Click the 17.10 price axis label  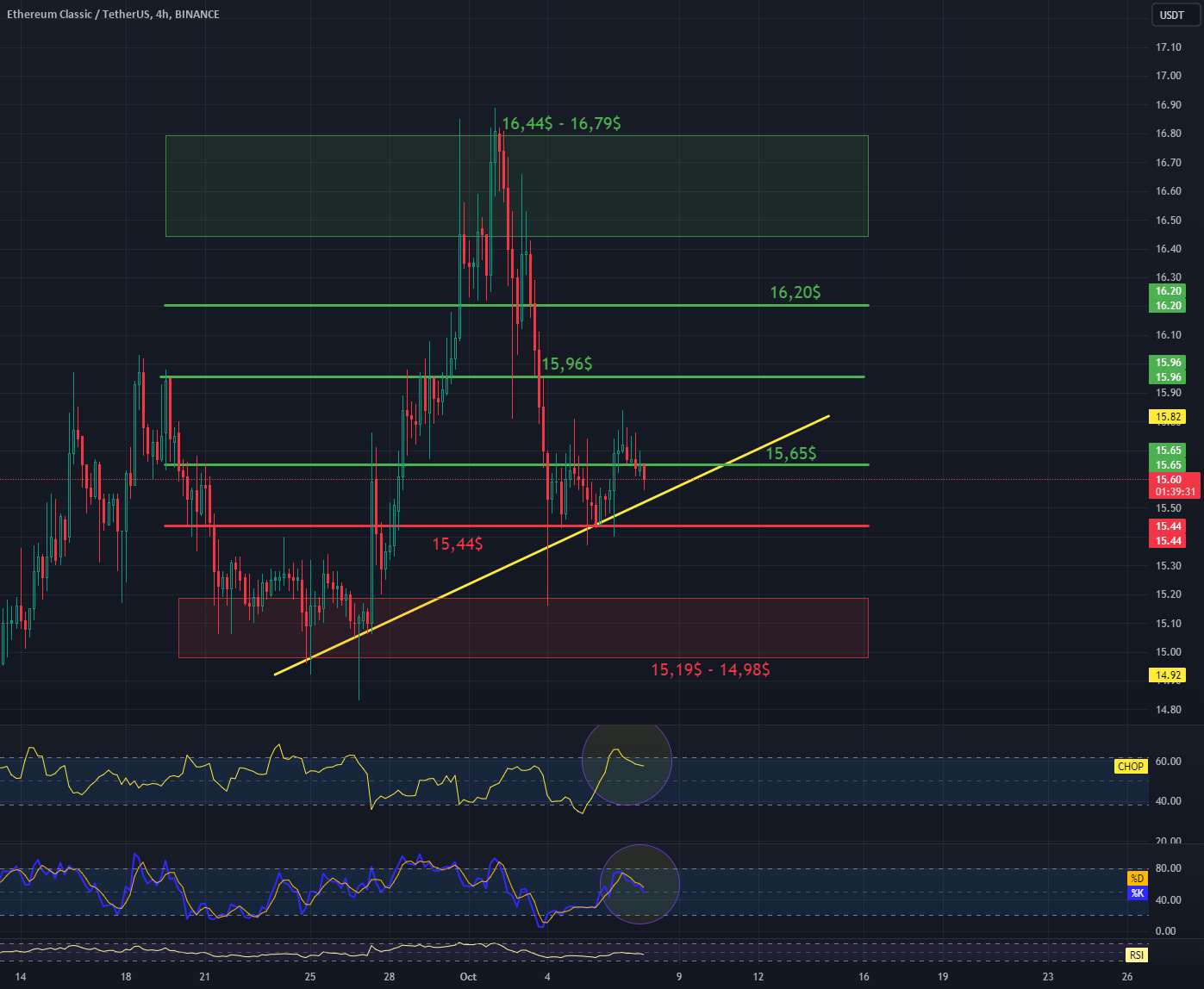pyautogui.click(x=1169, y=47)
